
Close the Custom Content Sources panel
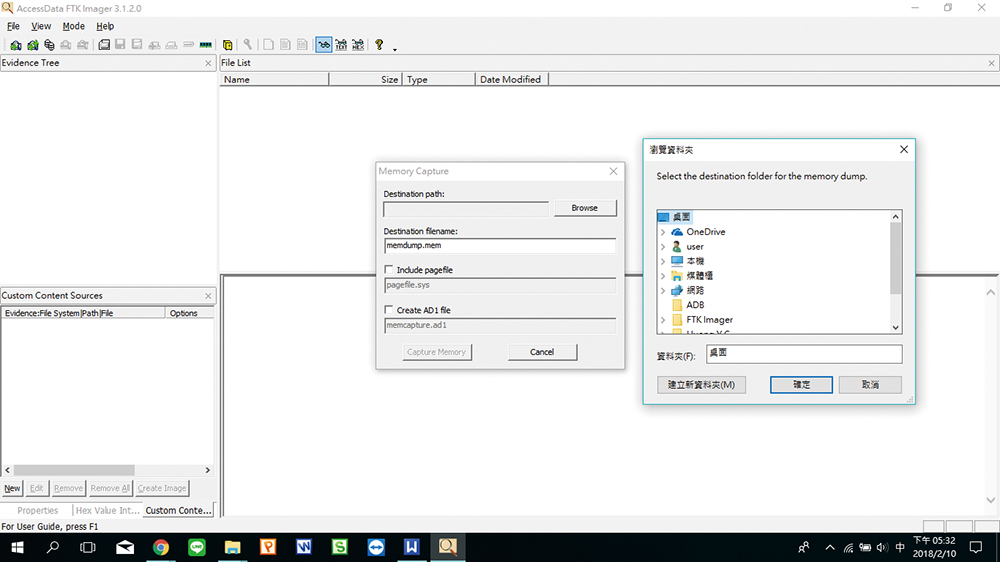click(x=208, y=296)
